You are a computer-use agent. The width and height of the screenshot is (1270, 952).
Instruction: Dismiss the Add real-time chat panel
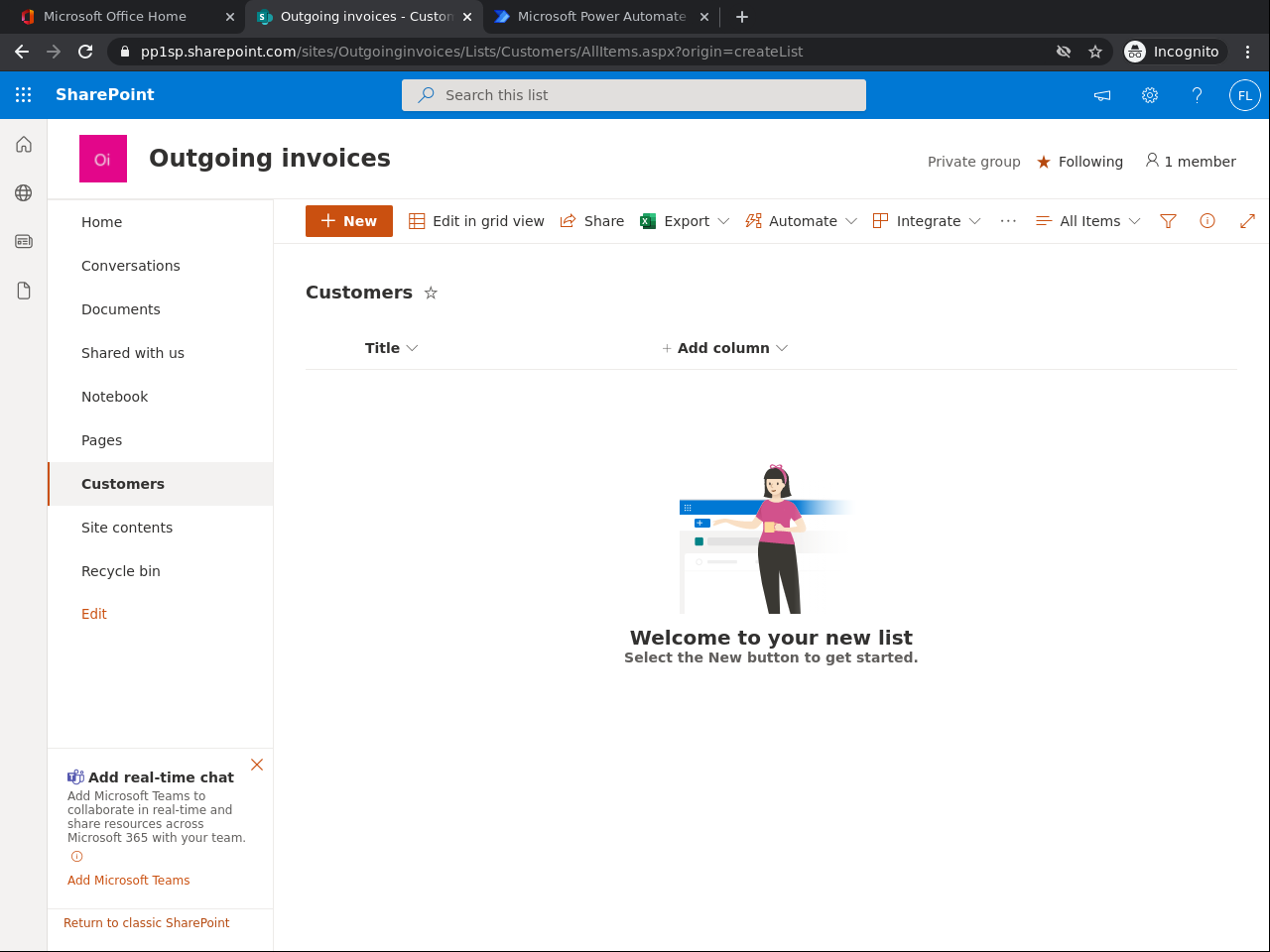click(257, 765)
